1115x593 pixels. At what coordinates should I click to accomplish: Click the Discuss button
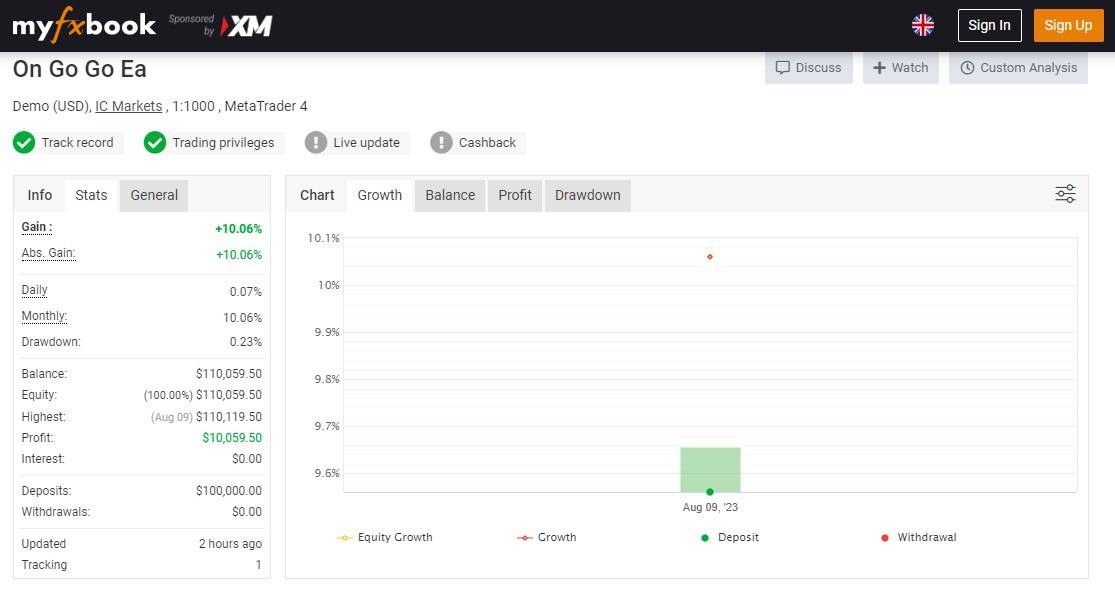coord(808,68)
